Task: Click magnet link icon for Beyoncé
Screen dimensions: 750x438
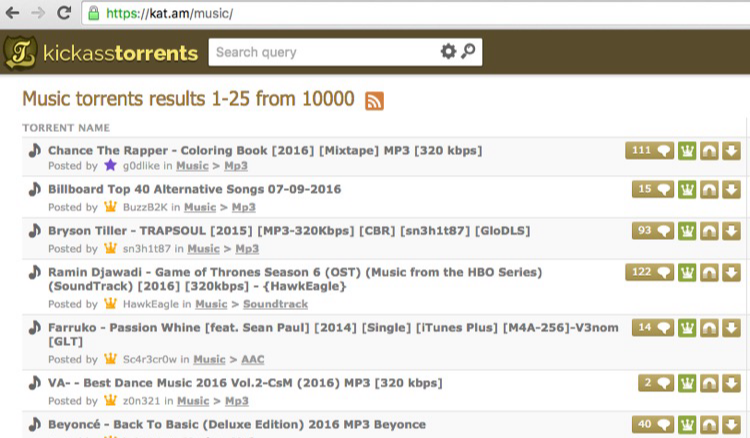Action: point(709,425)
